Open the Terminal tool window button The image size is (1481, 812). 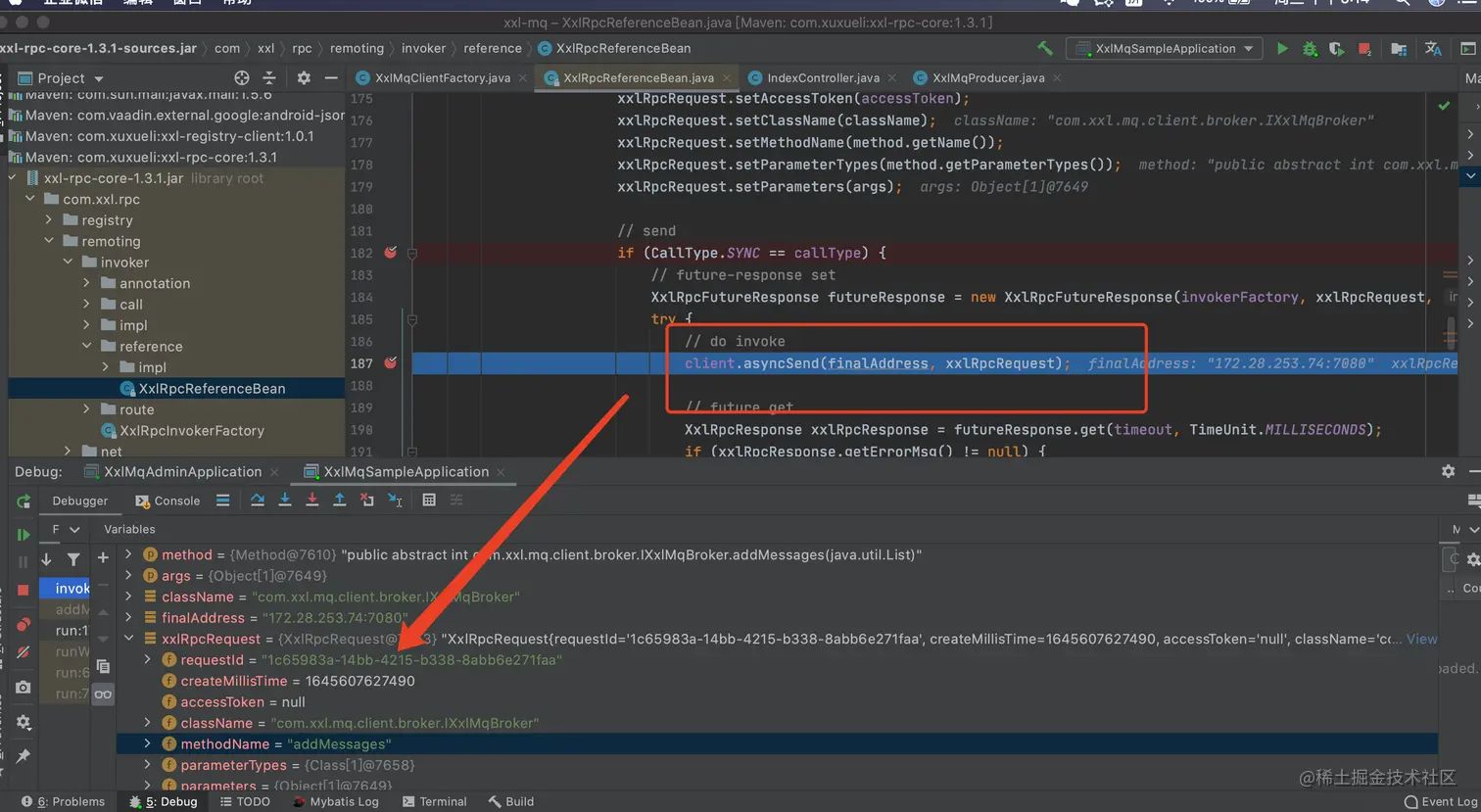[434, 801]
